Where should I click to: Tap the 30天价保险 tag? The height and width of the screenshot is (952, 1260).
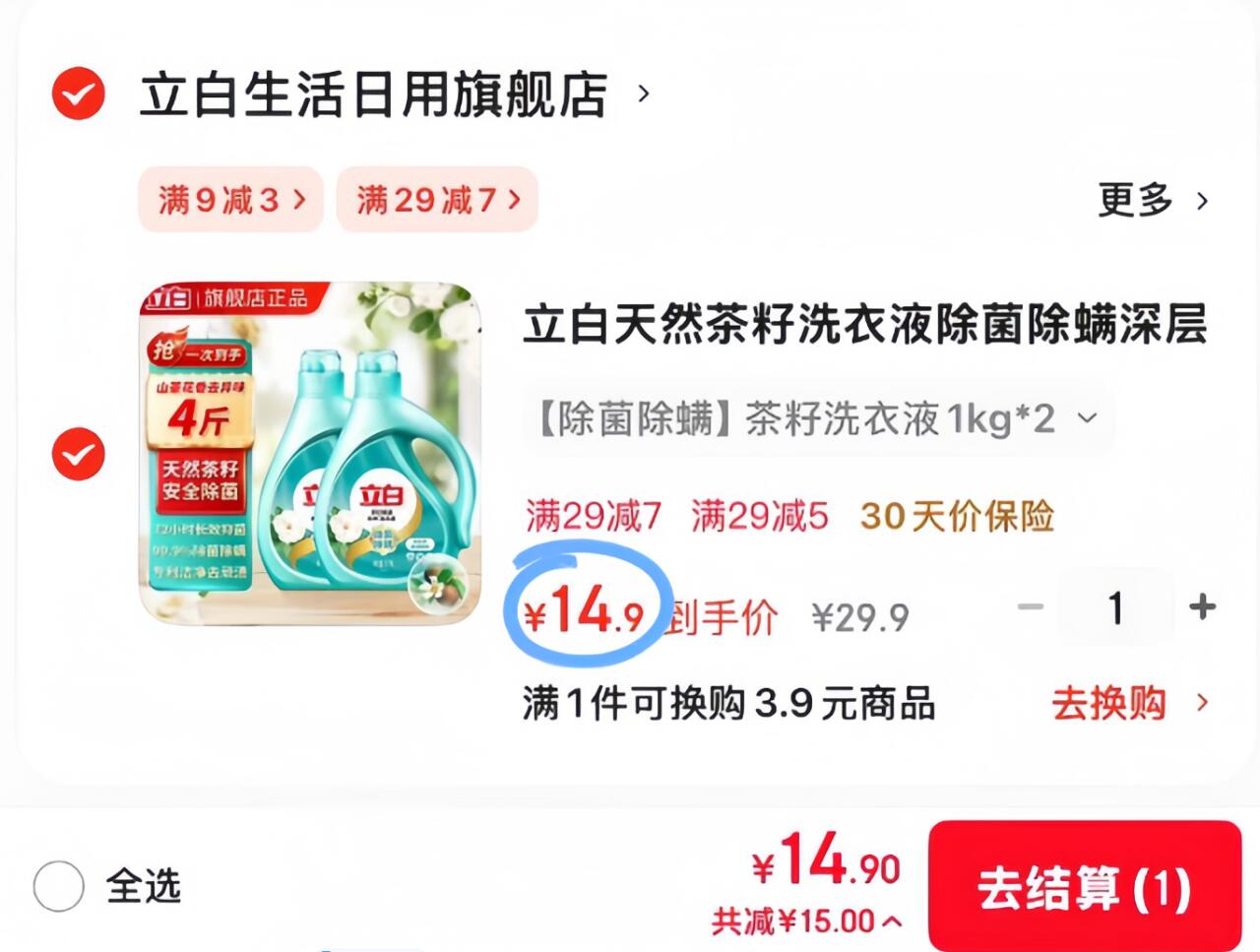[957, 516]
